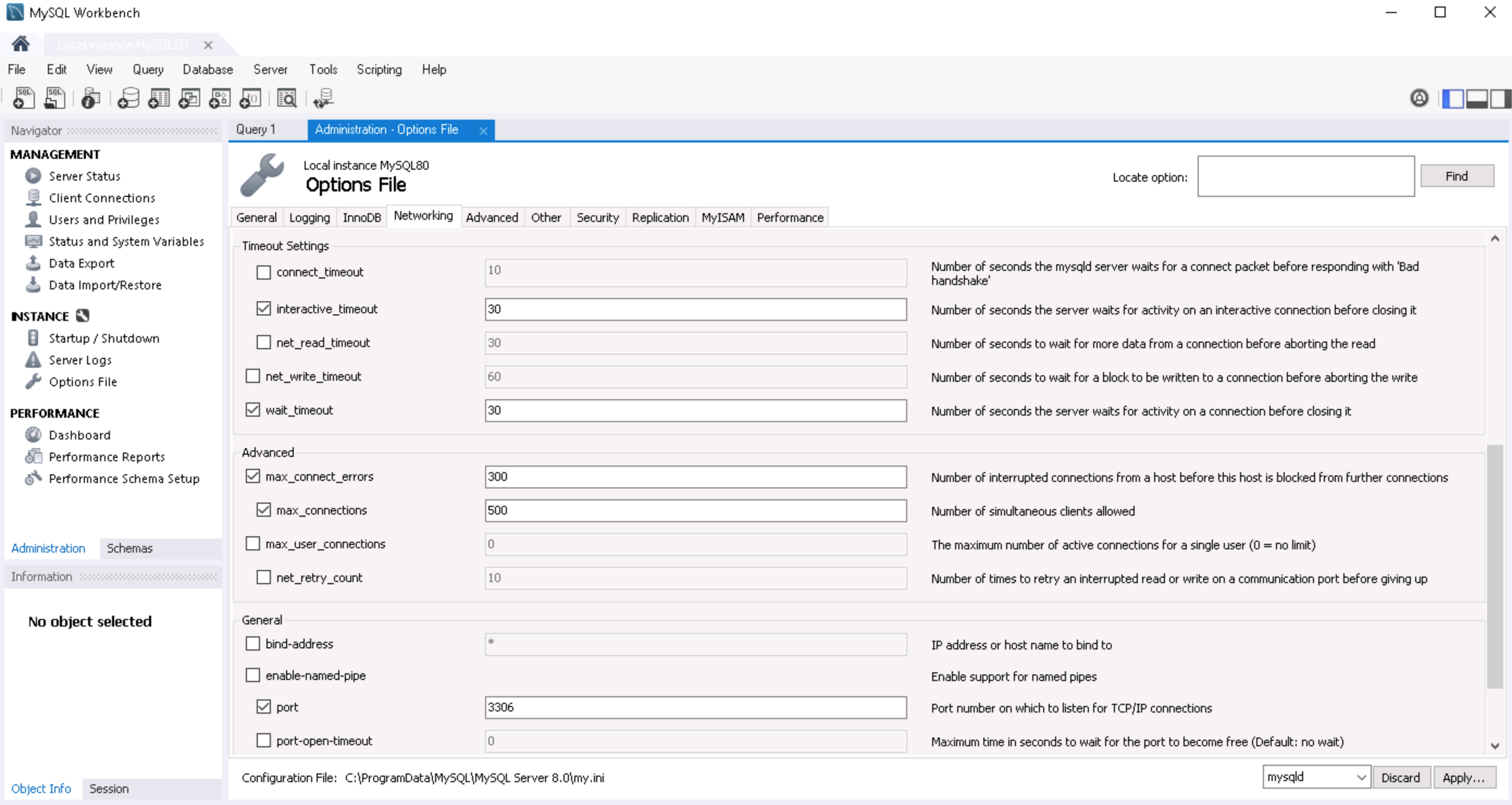Switch to the Replication tab
1512x805 pixels.
pyautogui.click(x=660, y=217)
